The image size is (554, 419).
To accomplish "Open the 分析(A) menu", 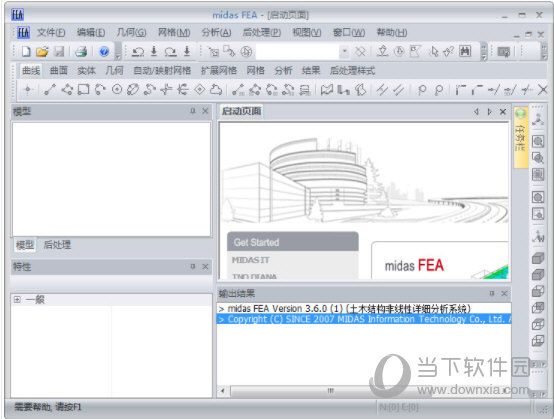I will click(x=216, y=33).
